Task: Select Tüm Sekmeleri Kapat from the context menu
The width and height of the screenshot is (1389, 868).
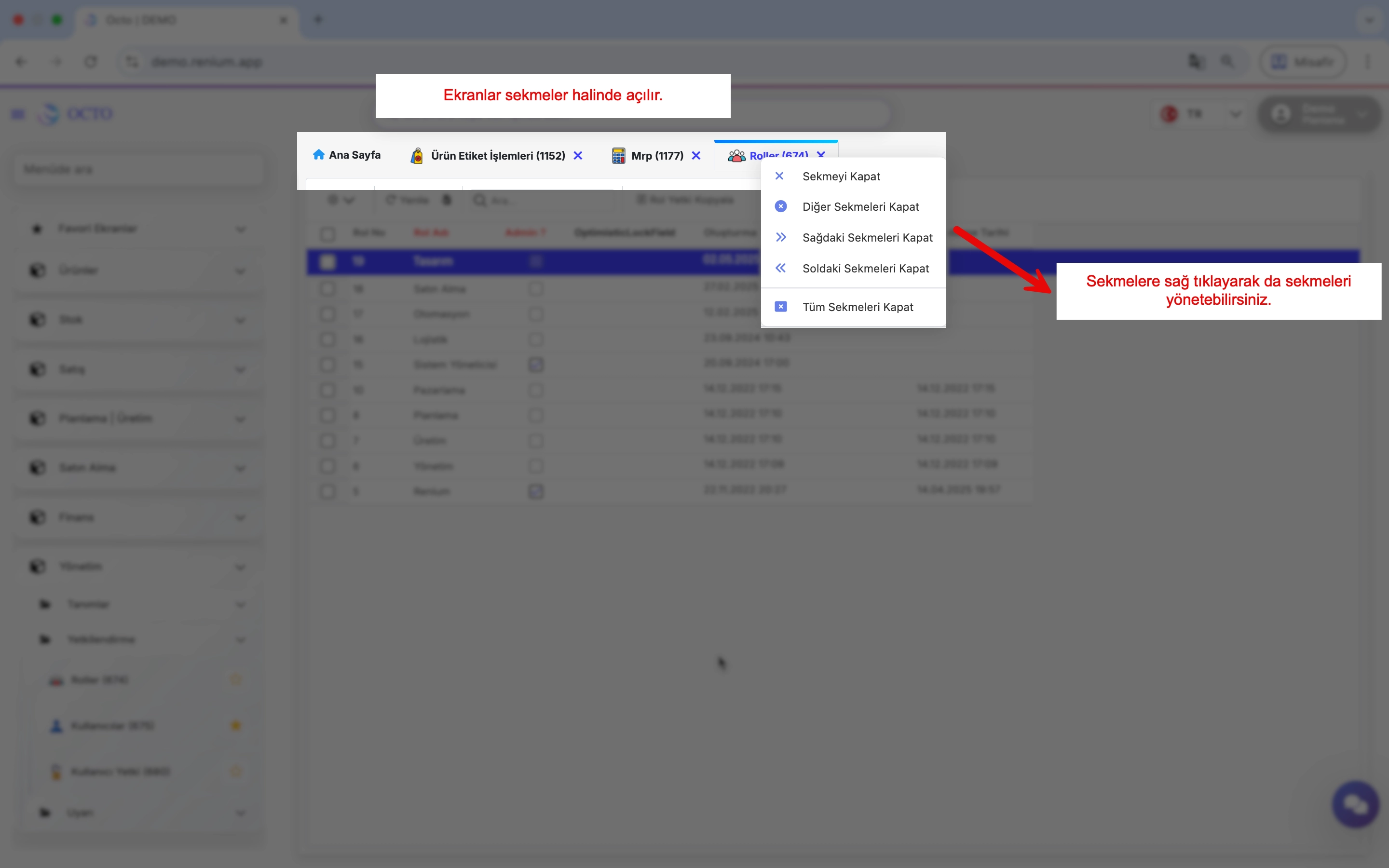Action: tap(858, 307)
